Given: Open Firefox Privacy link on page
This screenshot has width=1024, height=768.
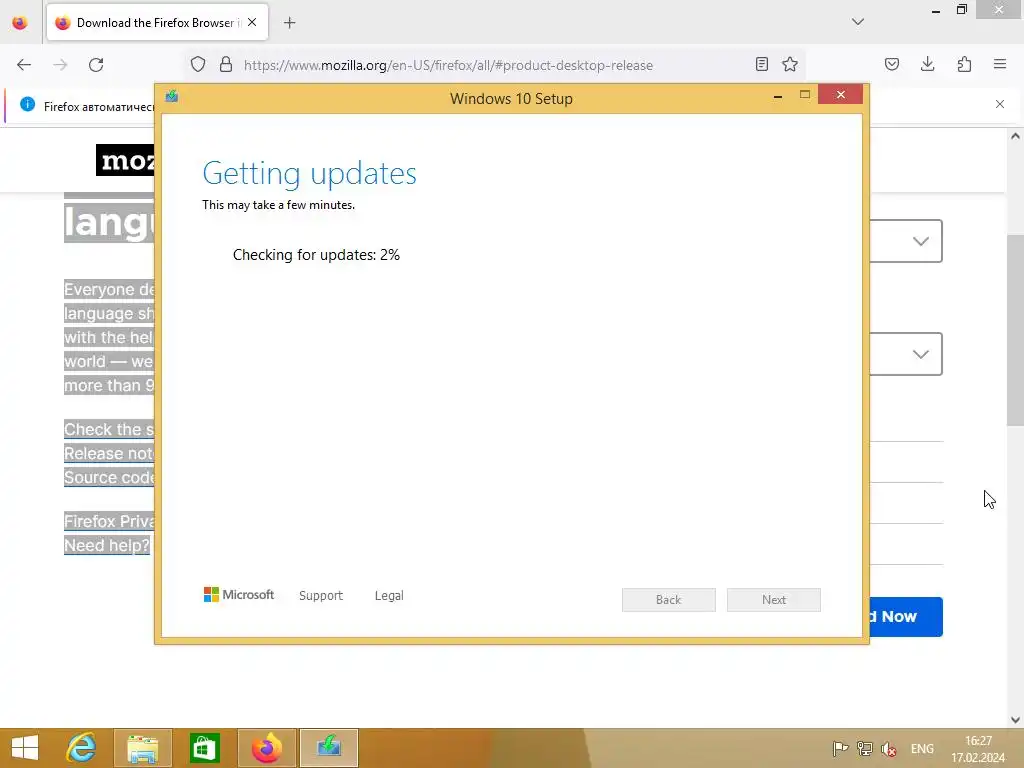Looking at the screenshot, I should click(109, 521).
